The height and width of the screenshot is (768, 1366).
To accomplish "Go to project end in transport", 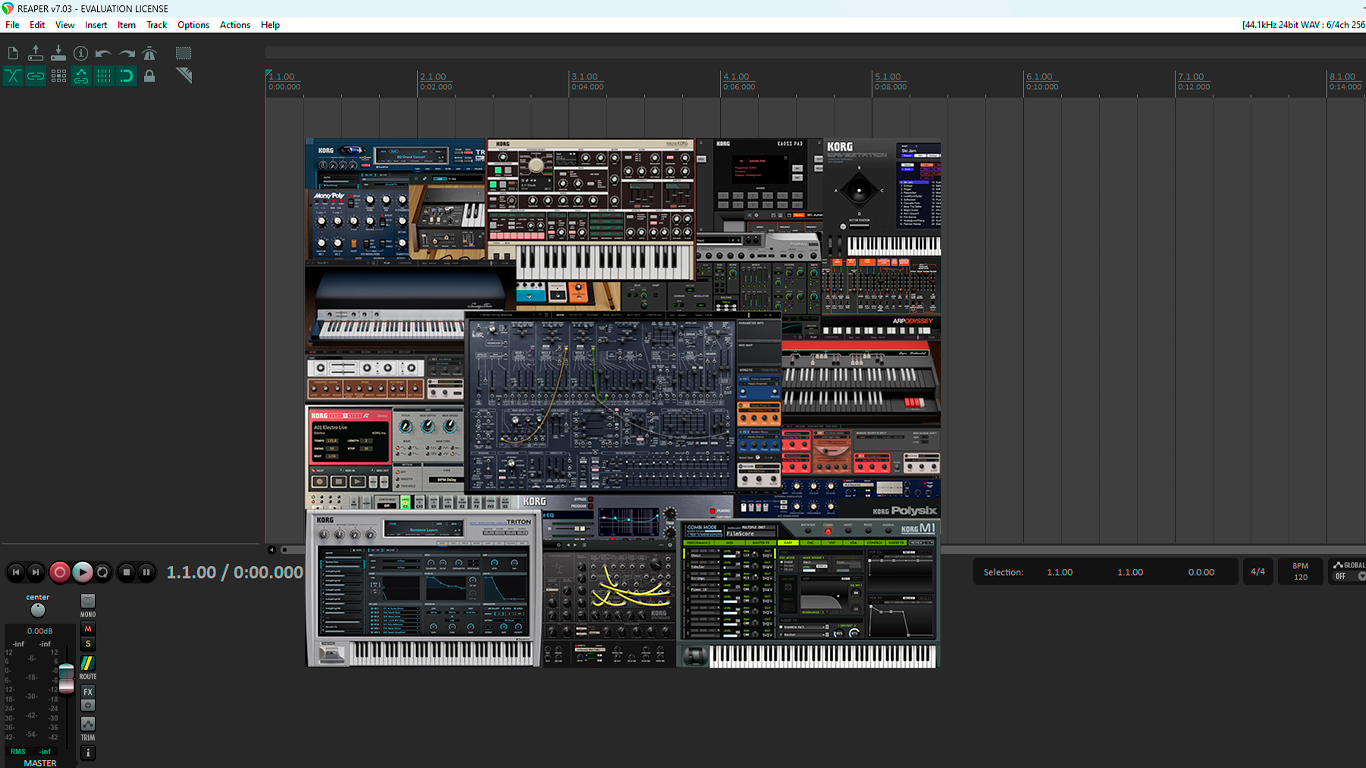I will (36, 572).
